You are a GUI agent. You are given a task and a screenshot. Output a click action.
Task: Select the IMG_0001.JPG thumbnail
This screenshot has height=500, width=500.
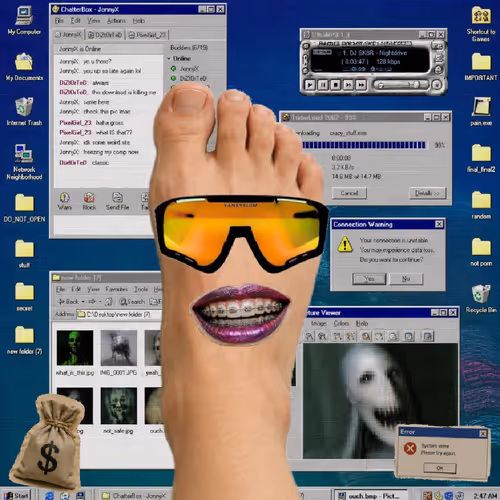click(119, 348)
